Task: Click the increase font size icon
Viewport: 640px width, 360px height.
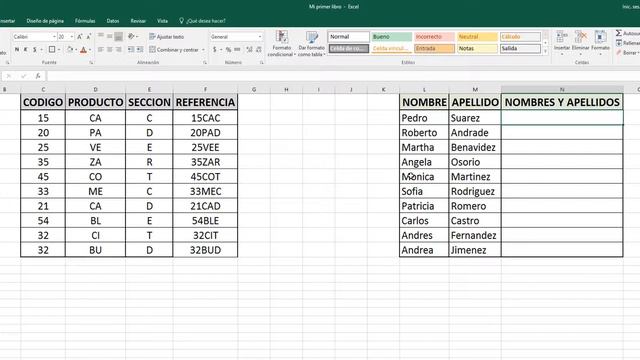Action: [x=80, y=37]
